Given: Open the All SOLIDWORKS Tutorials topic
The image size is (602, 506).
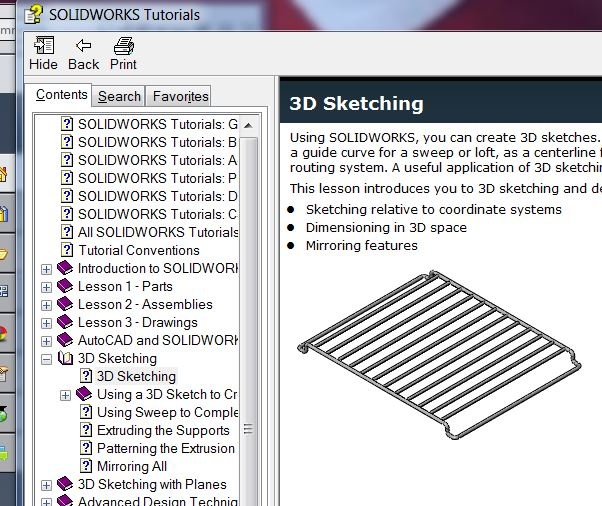Looking at the screenshot, I should (x=158, y=232).
